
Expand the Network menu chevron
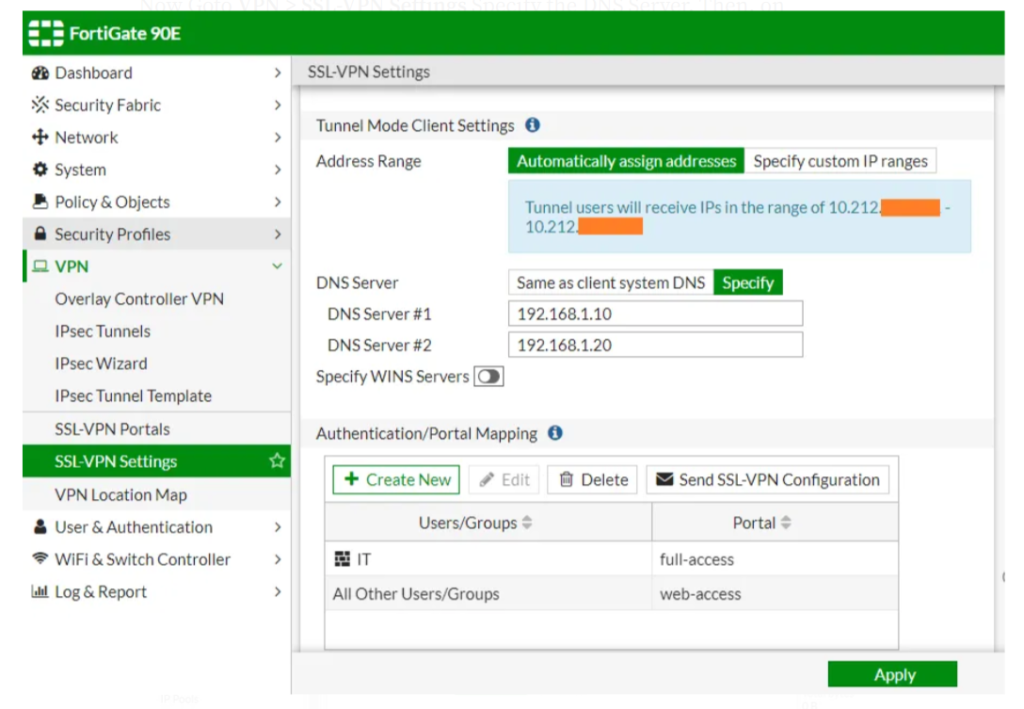278,137
